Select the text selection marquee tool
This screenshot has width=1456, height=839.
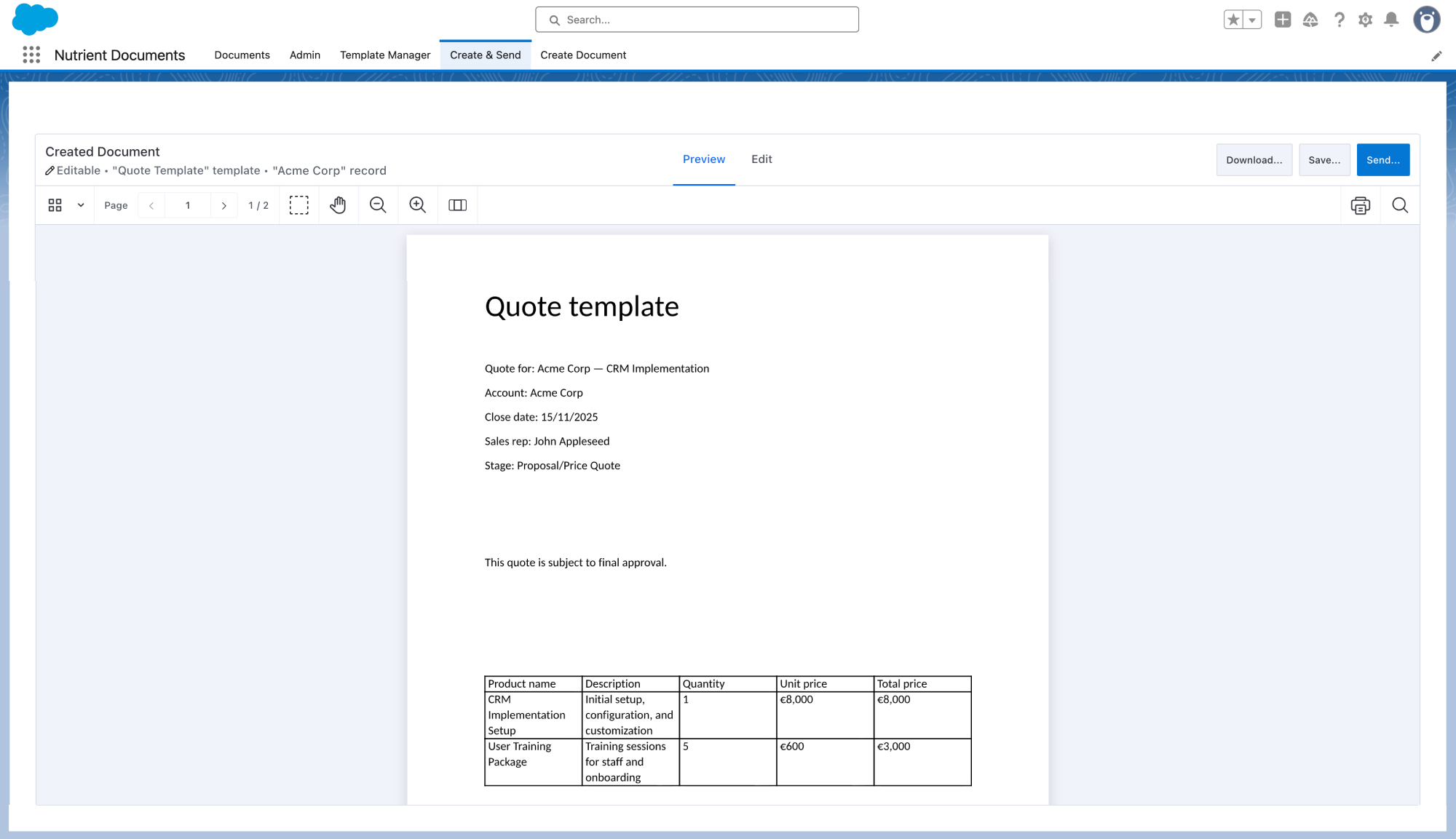point(298,204)
